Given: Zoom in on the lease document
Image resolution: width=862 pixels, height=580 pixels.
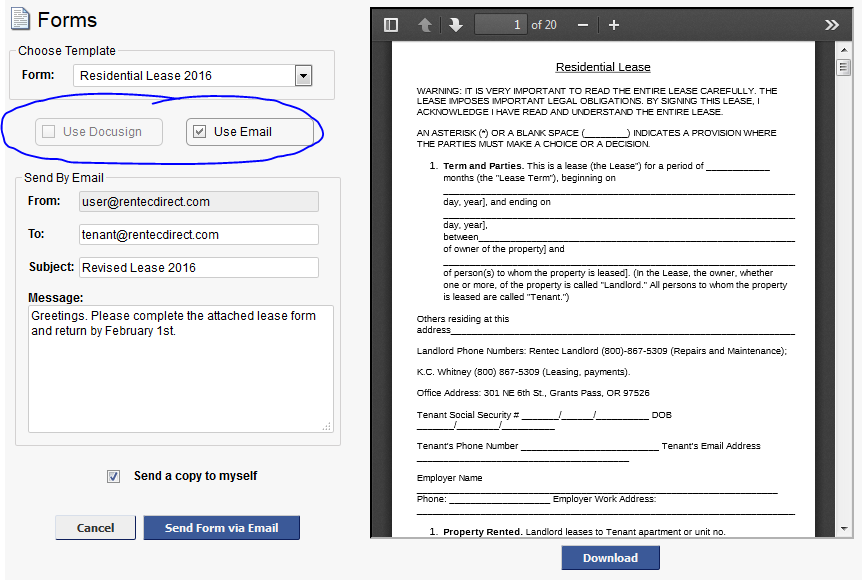Looking at the screenshot, I should coord(613,24).
